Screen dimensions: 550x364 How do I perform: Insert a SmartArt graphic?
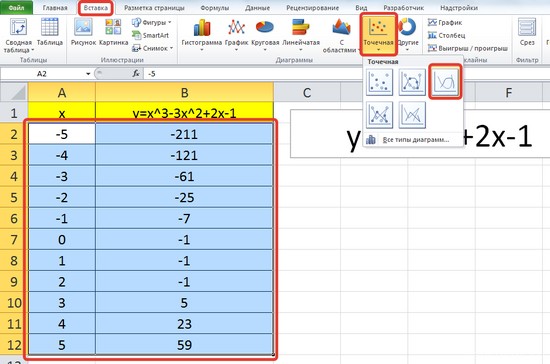click(x=150, y=35)
